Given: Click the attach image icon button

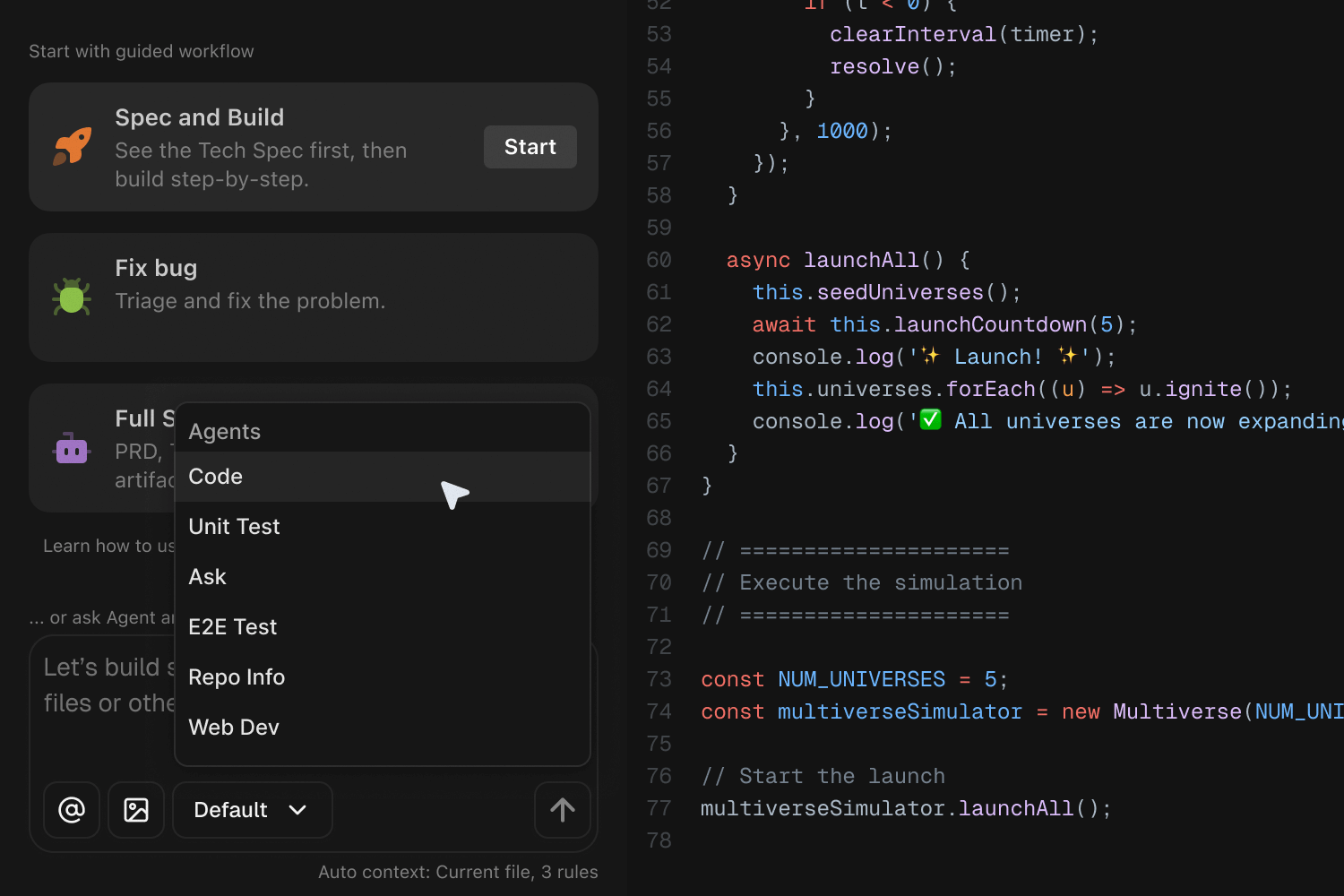Looking at the screenshot, I should click(136, 810).
